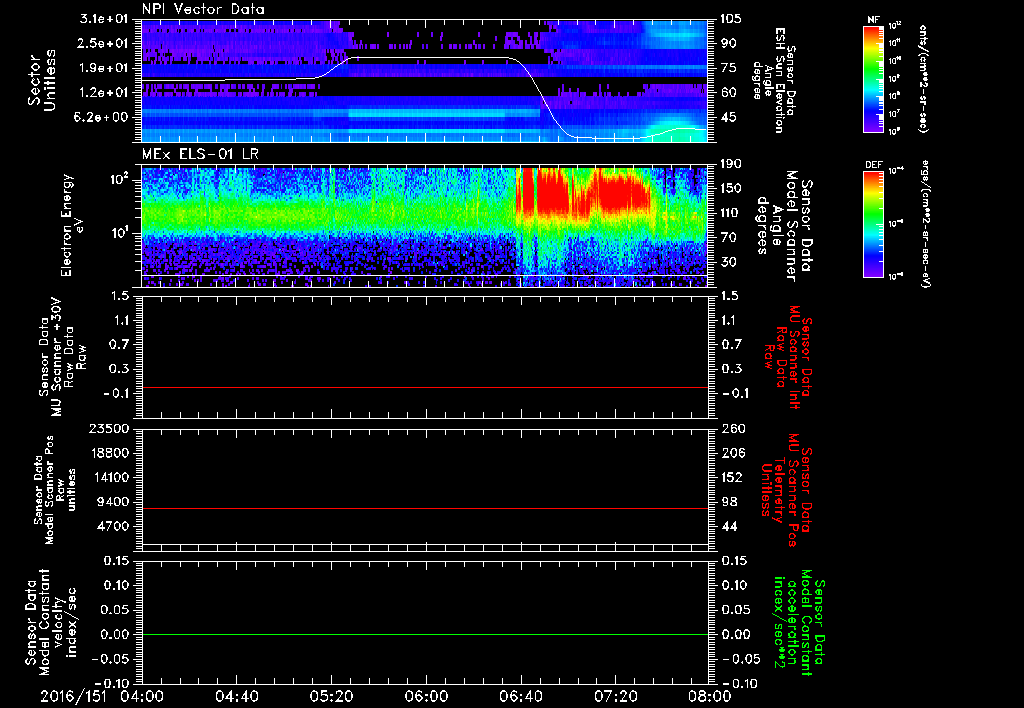
Task: Click the '04:00' time axis label
Action: click(142, 696)
